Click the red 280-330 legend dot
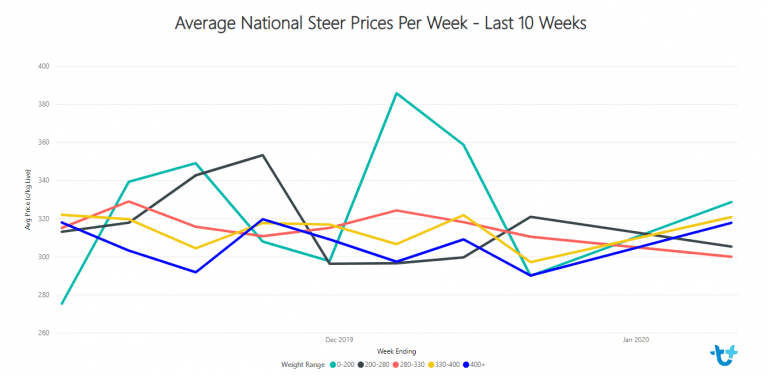The image size is (768, 375). coord(395,365)
